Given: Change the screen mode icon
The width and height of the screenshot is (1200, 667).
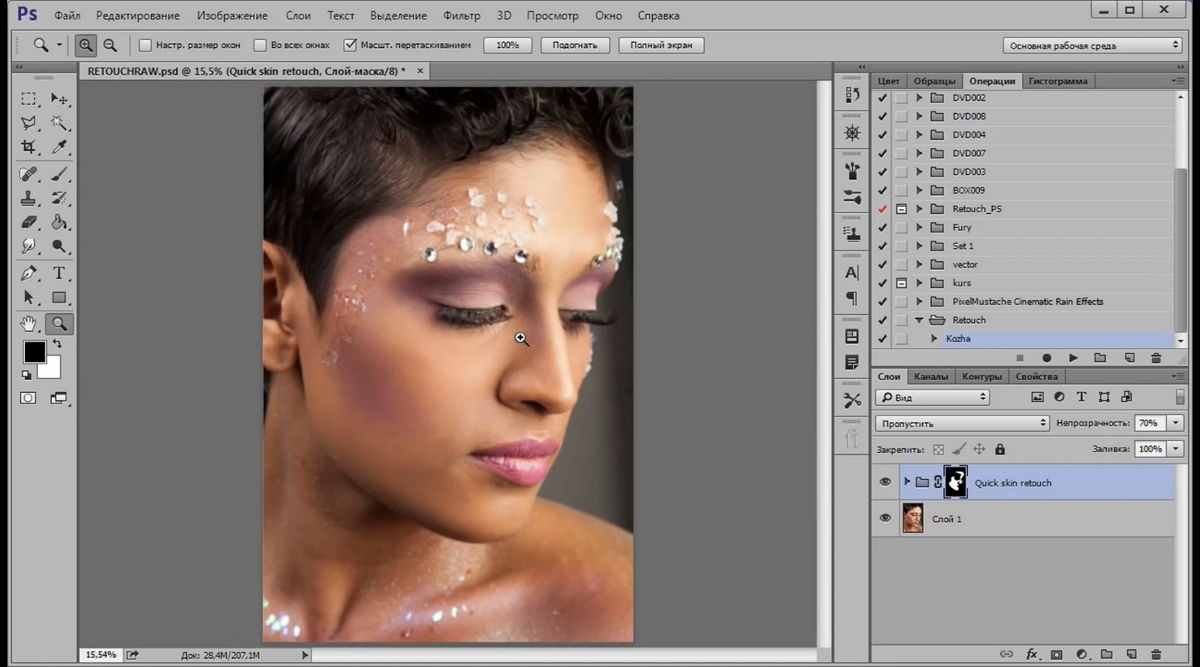Looking at the screenshot, I should click(x=58, y=397).
